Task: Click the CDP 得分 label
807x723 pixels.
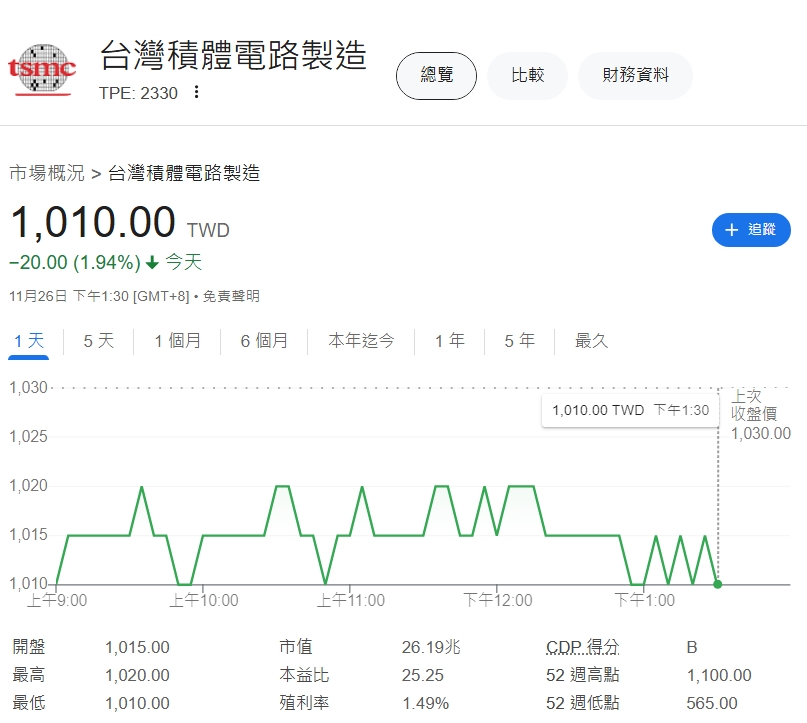Action: (583, 647)
